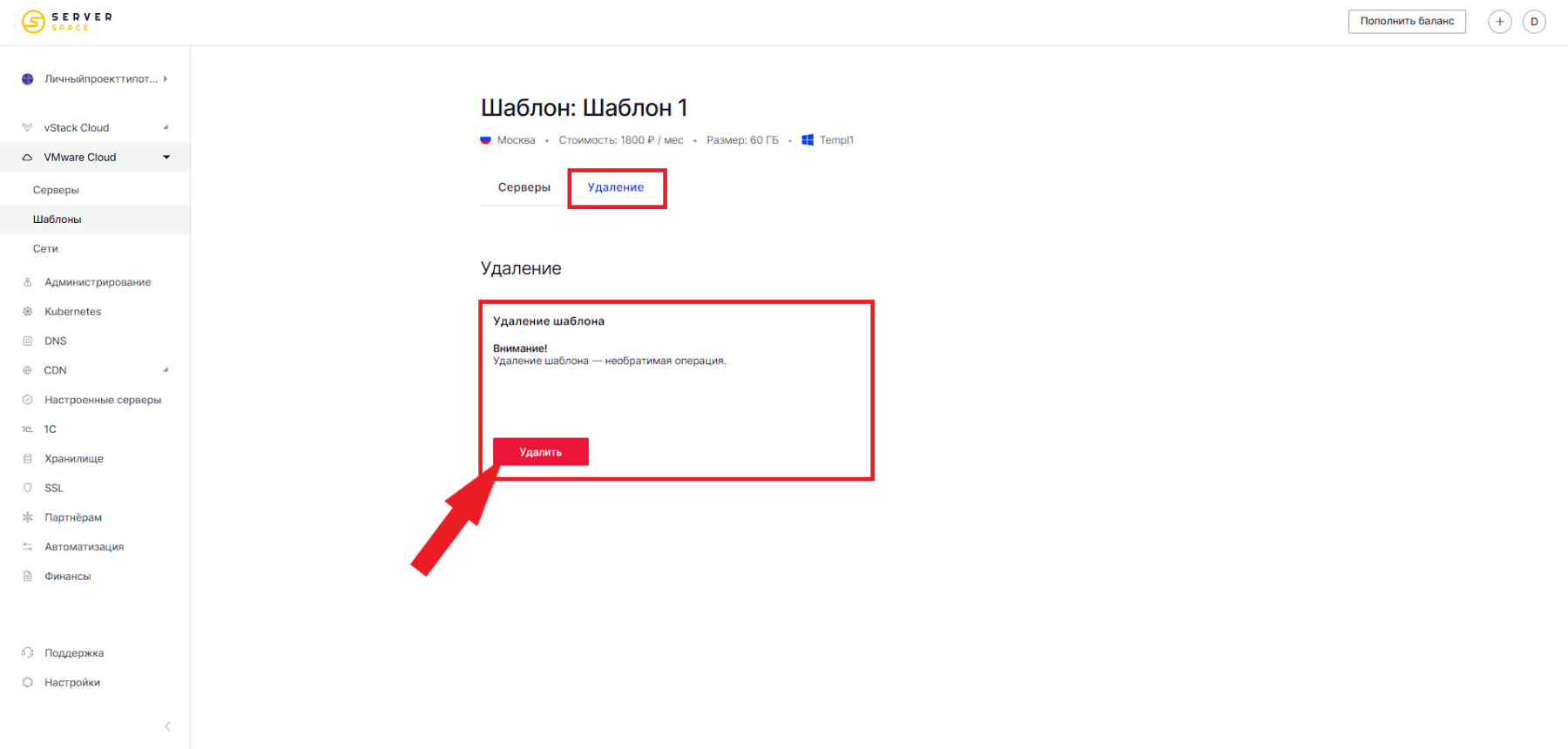Click the heading Шаблон: Шаблон 1
The height and width of the screenshot is (749, 1568).
585,108
